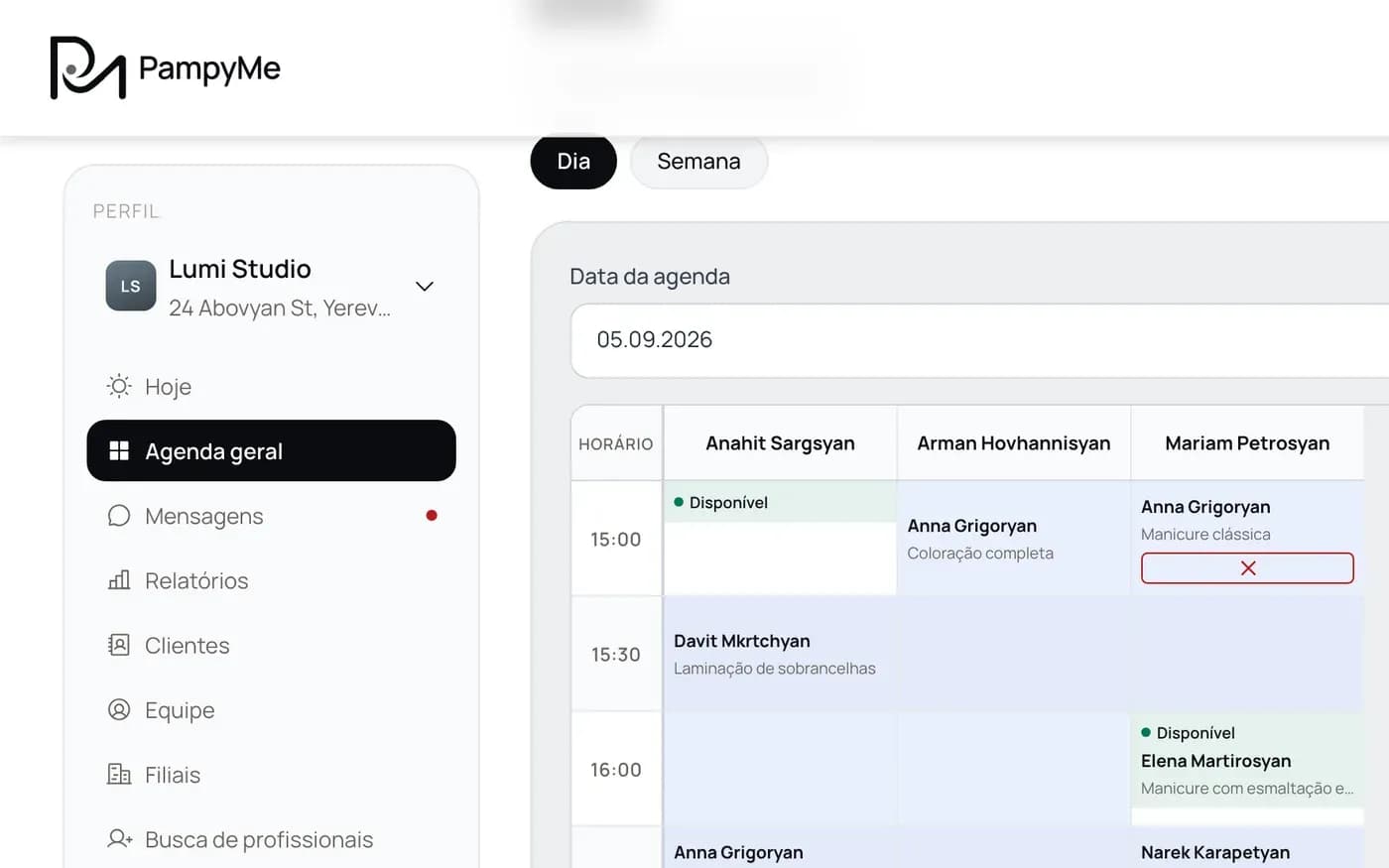Expand the Lumi Studio profile chevron
Viewport: 1389px width, 868px height.
click(425, 286)
